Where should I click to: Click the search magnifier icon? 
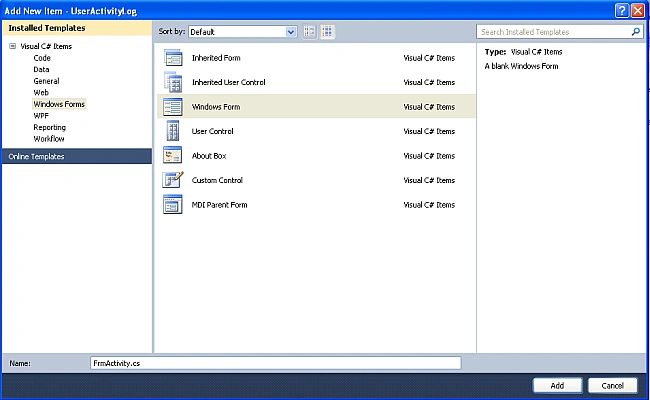(635, 32)
